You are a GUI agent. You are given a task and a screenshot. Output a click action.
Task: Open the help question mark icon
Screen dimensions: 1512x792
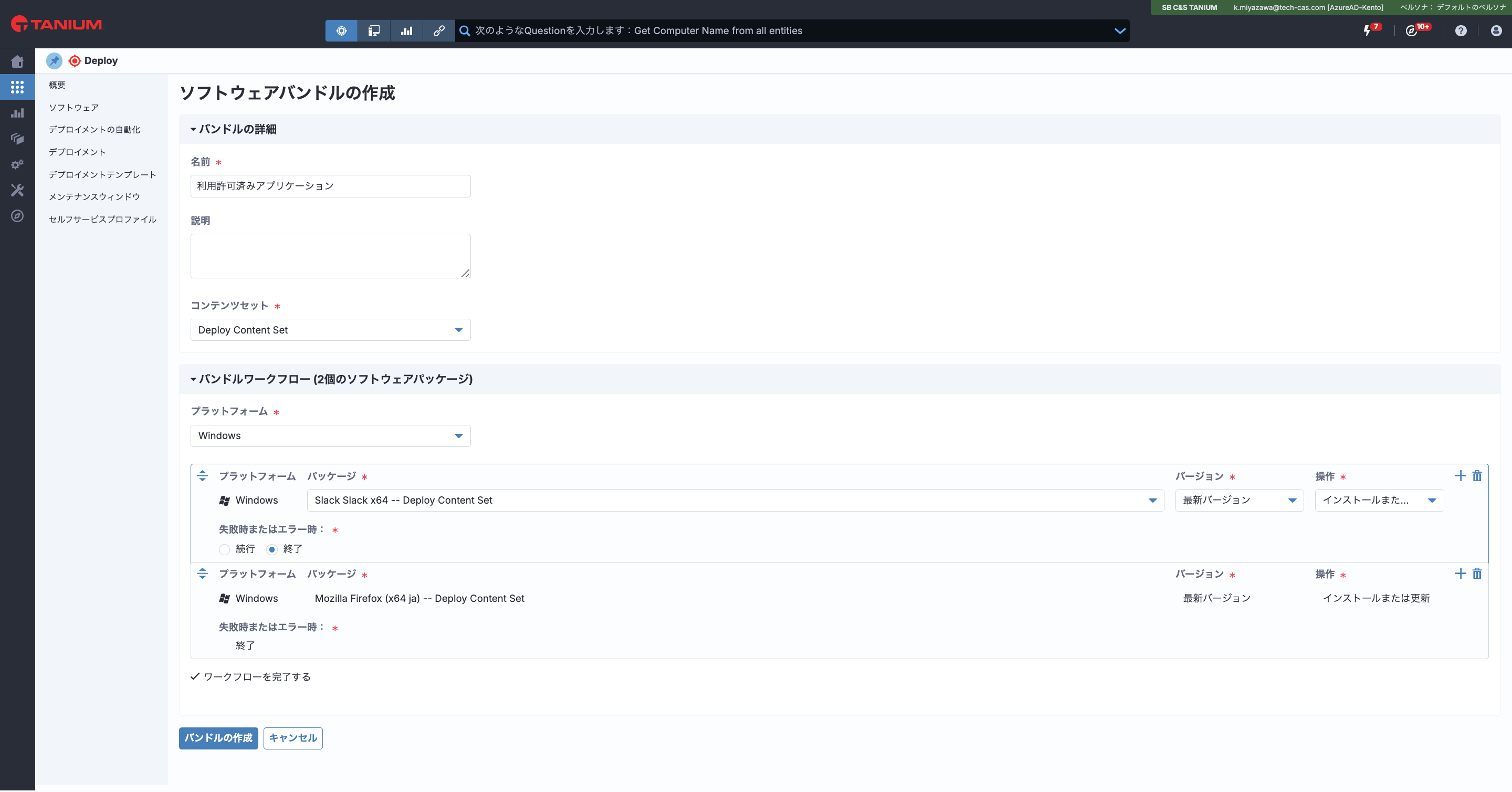(x=1461, y=31)
